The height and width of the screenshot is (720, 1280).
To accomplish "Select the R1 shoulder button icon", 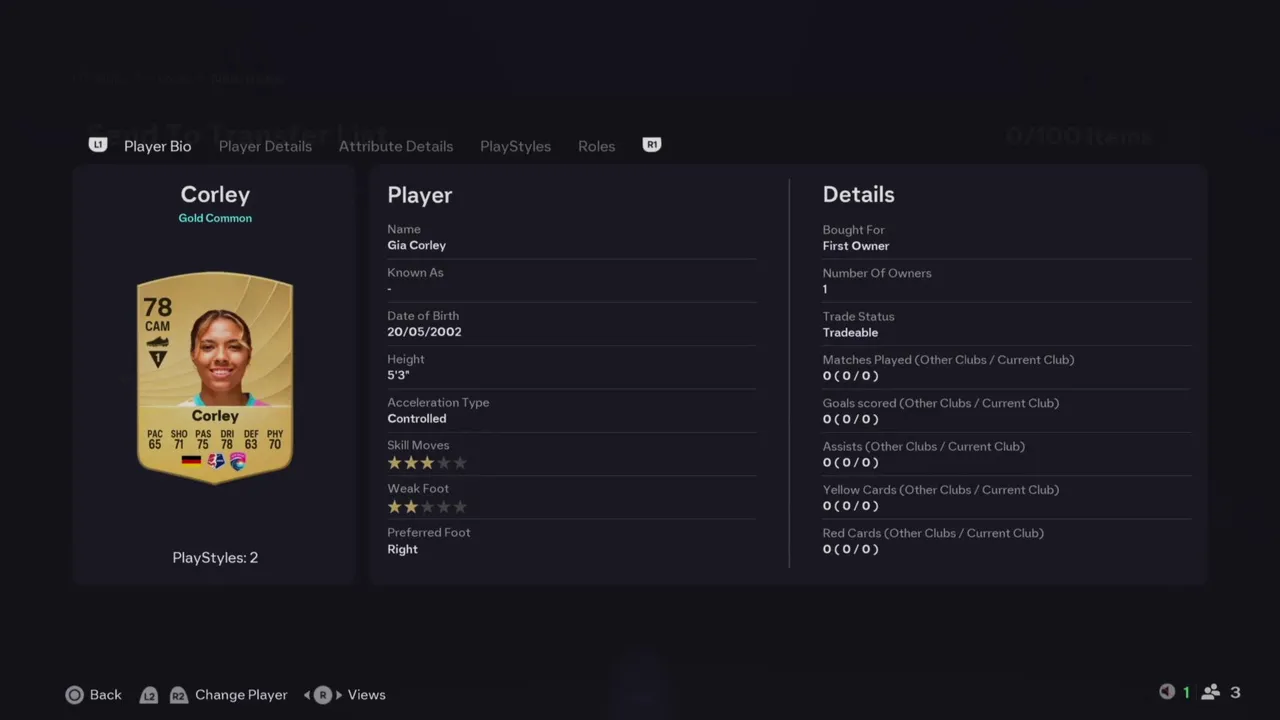I will click(x=652, y=145).
